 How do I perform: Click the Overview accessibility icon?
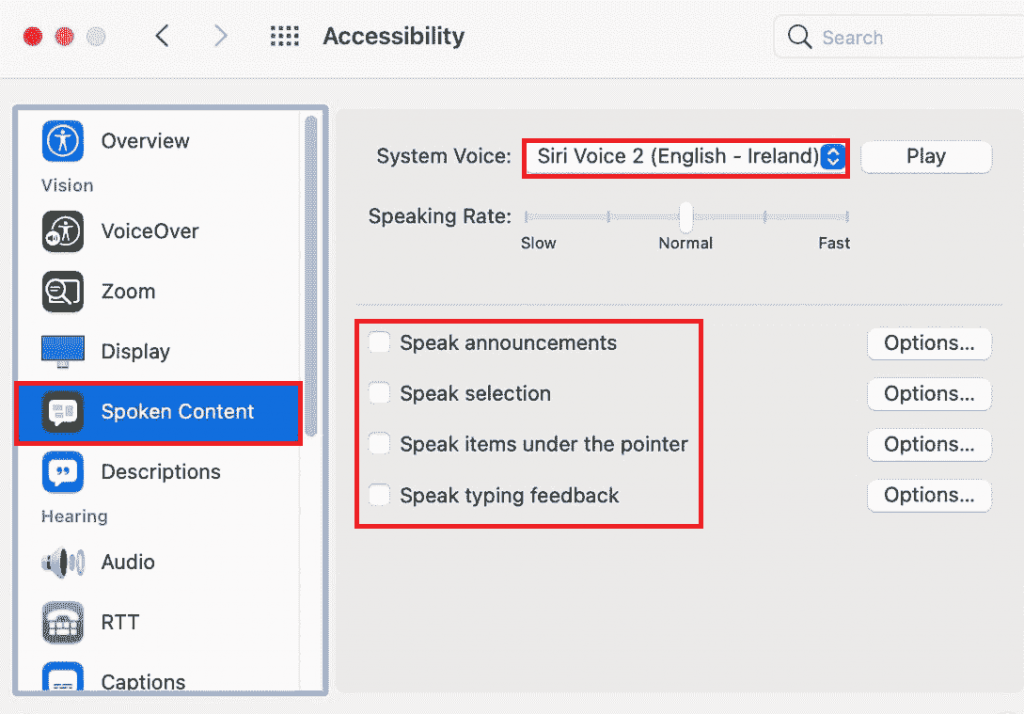[62, 141]
